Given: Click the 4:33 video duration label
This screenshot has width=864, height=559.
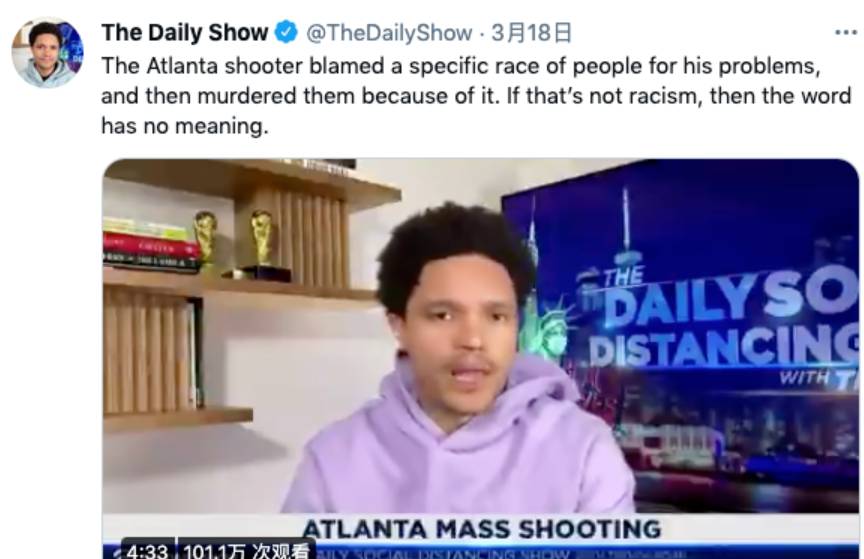Looking at the screenshot, I should click(147, 551).
